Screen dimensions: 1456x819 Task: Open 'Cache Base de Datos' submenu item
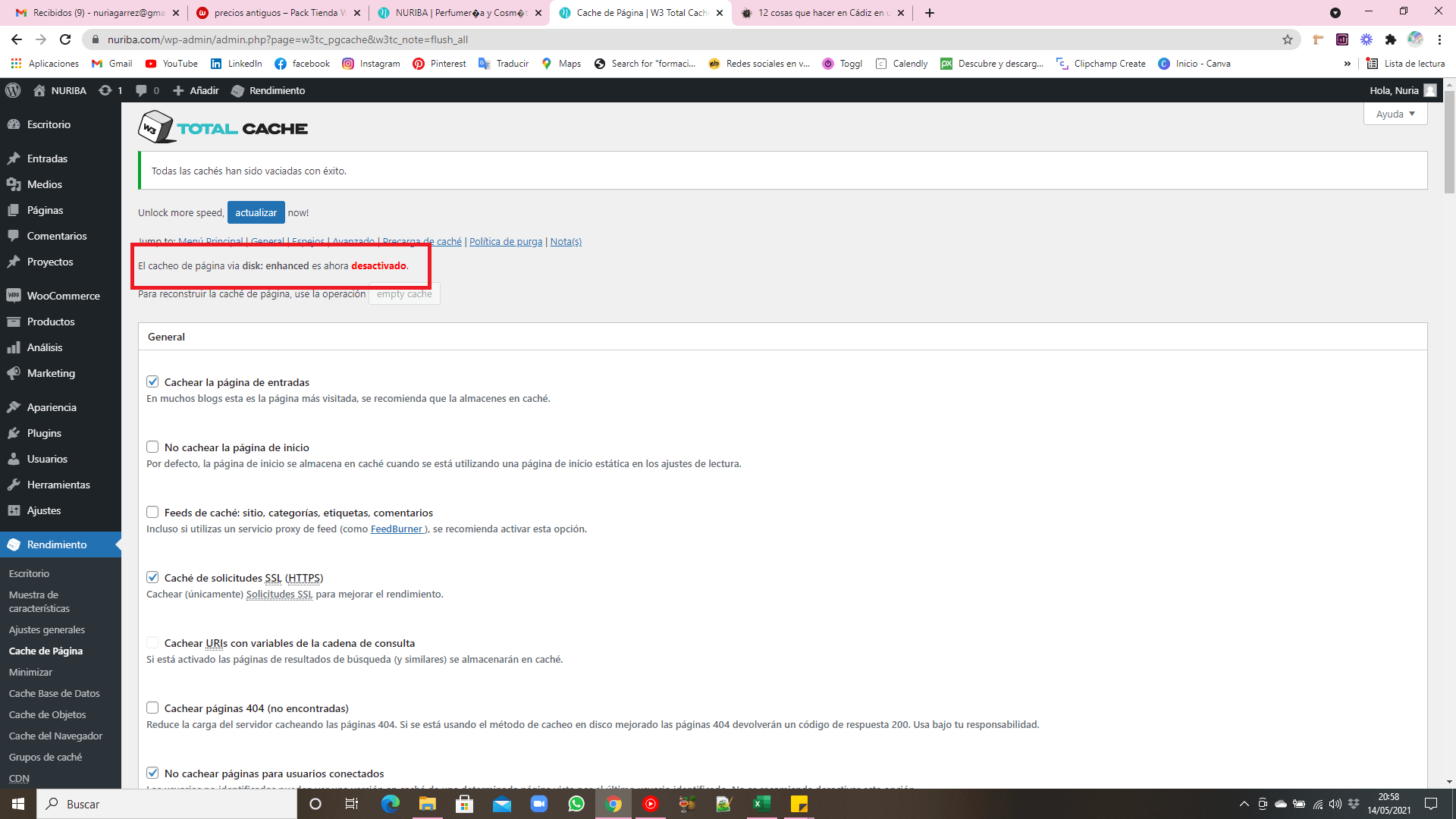coord(55,693)
